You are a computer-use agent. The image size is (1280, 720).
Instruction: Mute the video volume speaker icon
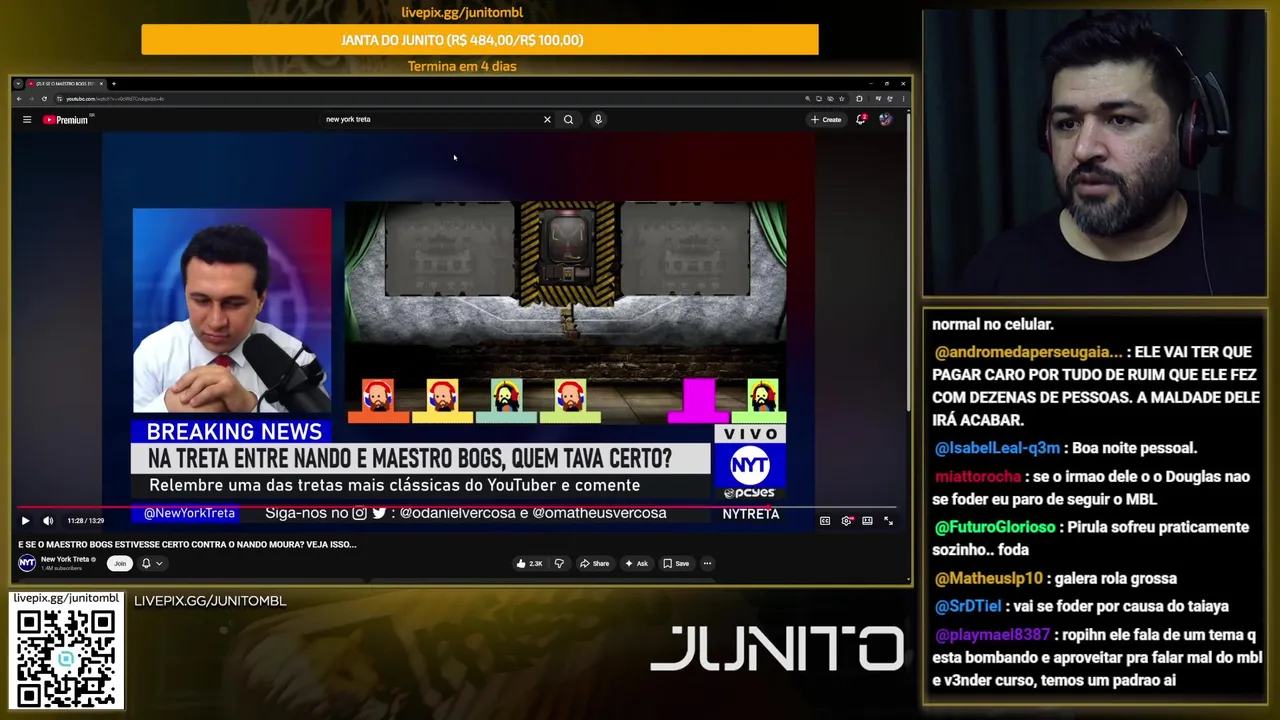48,520
